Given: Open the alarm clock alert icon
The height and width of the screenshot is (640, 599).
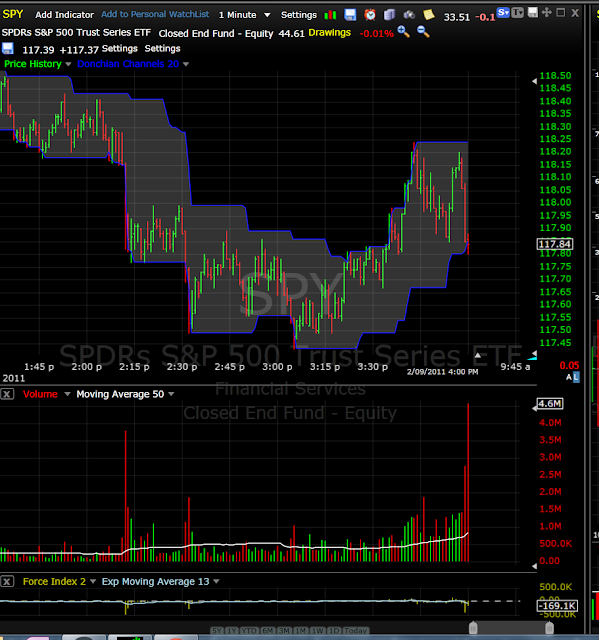Looking at the screenshot, I should click(370, 15).
